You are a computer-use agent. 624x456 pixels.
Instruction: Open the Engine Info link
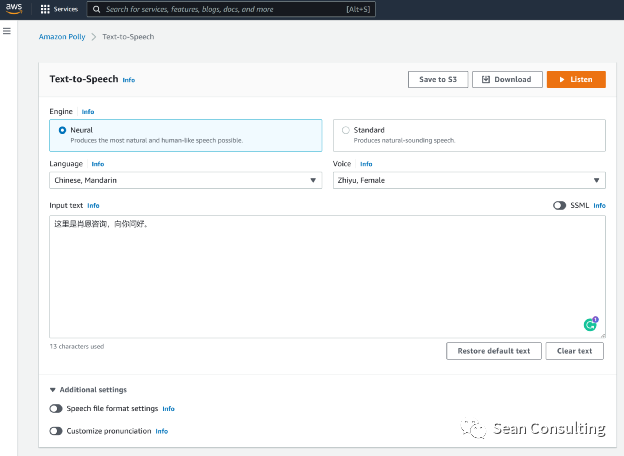coord(88,112)
